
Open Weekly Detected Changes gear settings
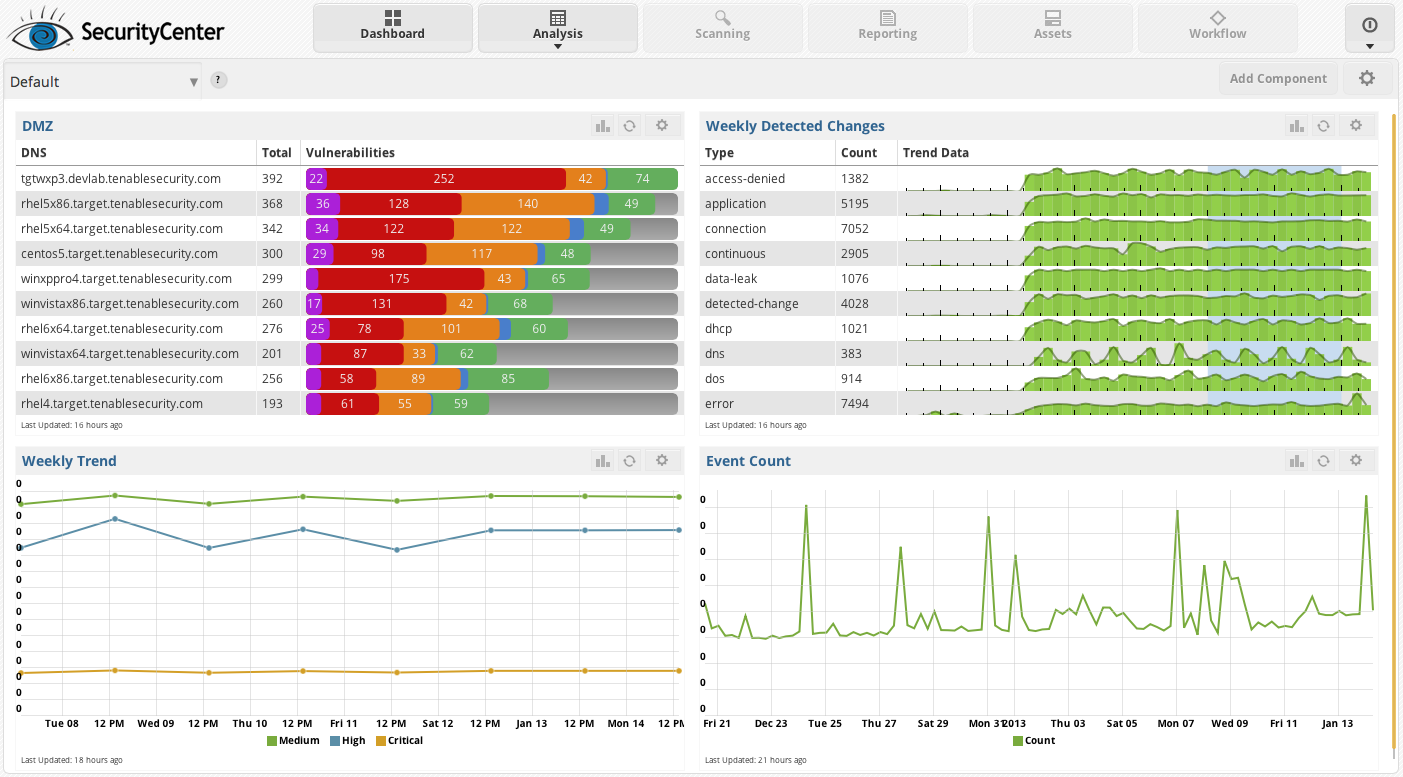1356,126
